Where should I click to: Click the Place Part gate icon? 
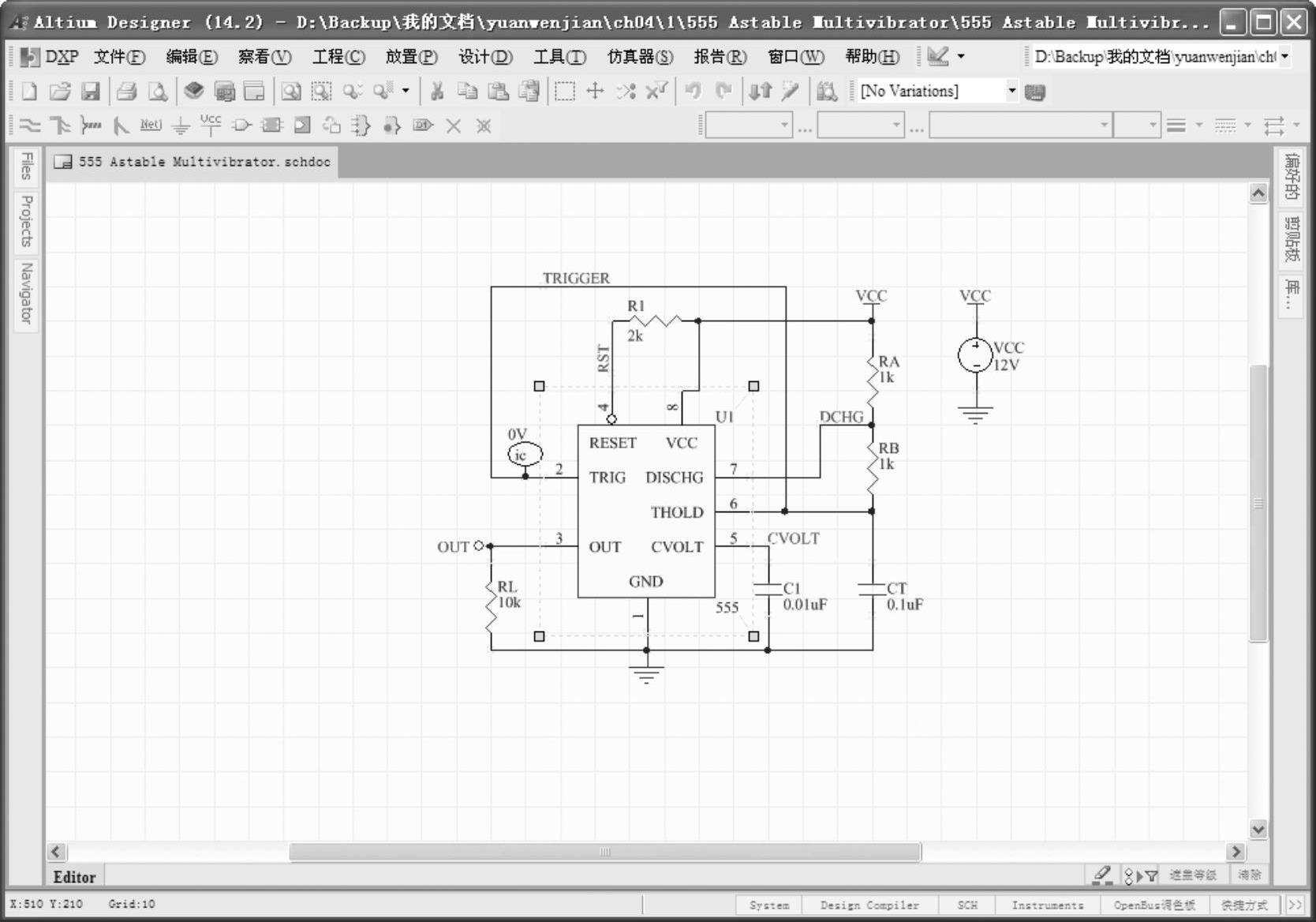pos(241,126)
